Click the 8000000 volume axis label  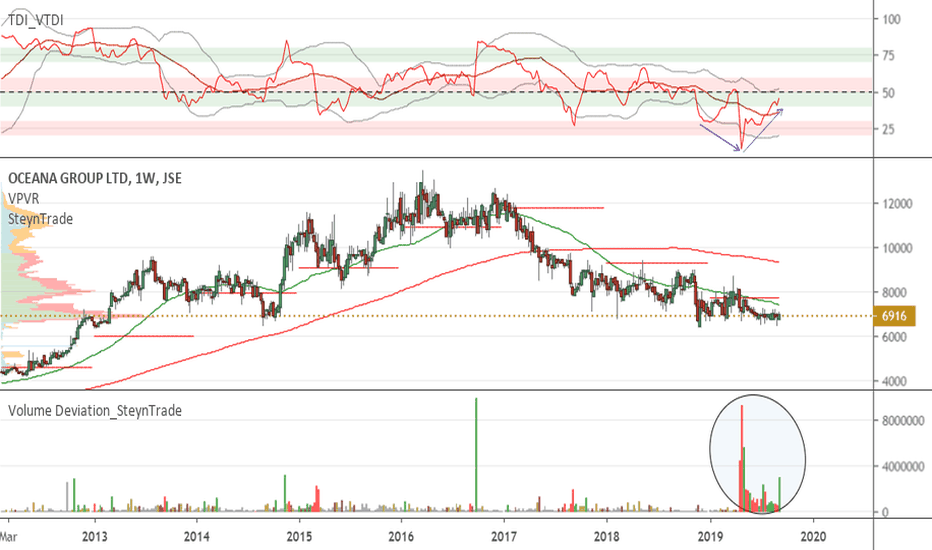point(903,421)
